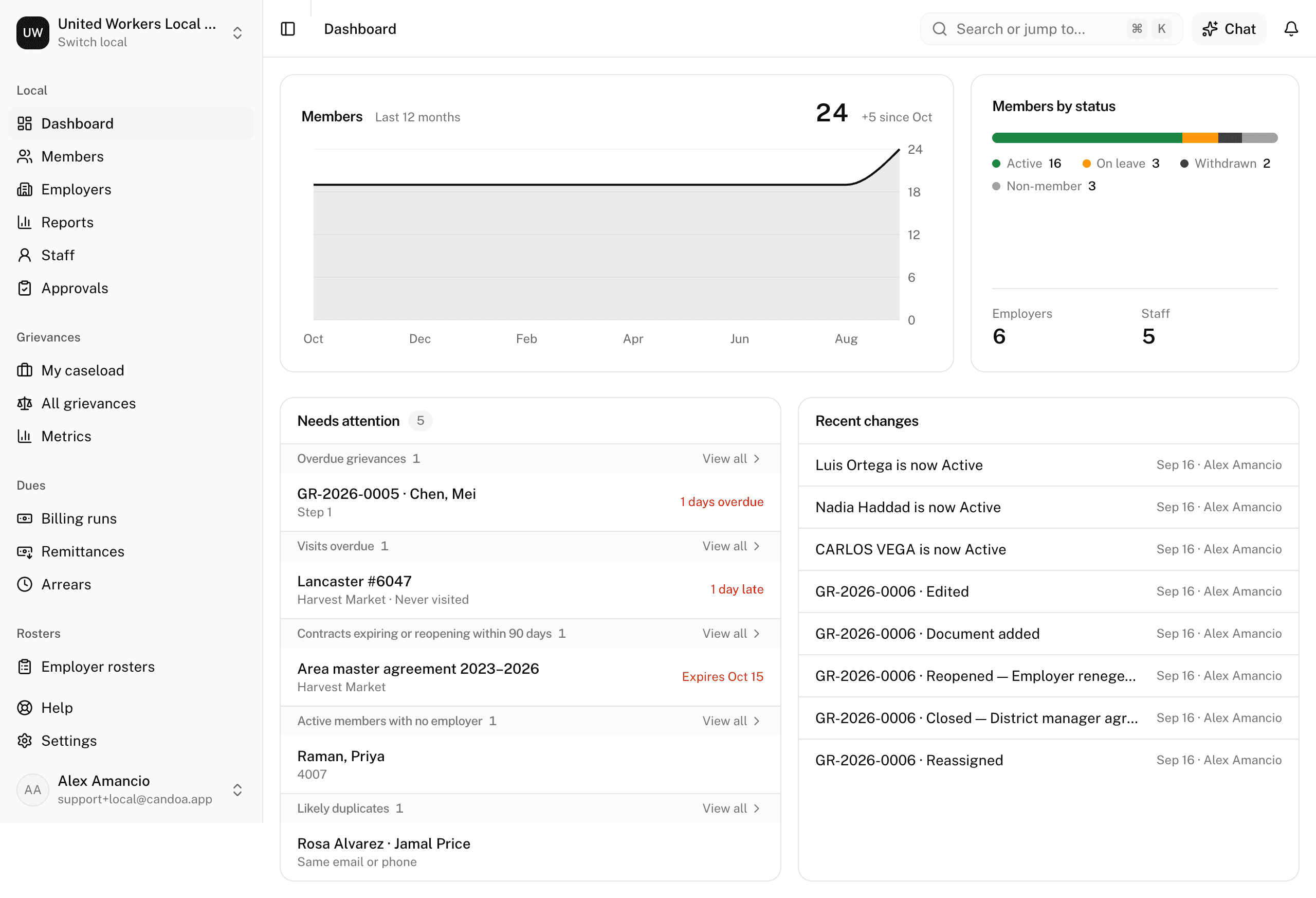Open the Chat button
1316x898 pixels.
pyautogui.click(x=1228, y=29)
